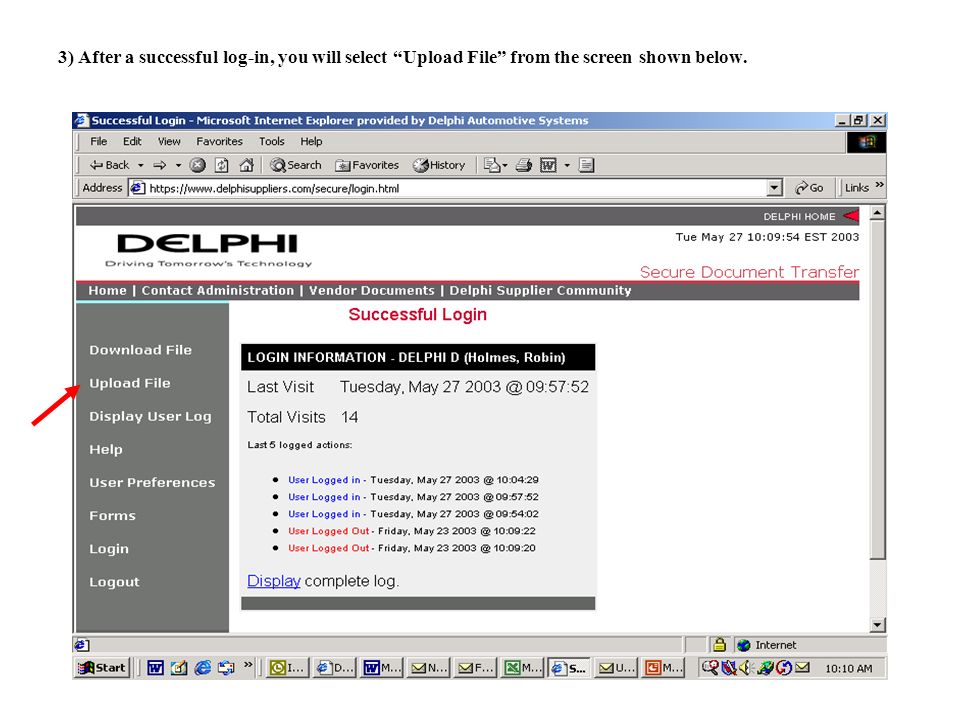Open User Preferences in sidebar
The image size is (960, 720).
pyautogui.click(x=152, y=482)
